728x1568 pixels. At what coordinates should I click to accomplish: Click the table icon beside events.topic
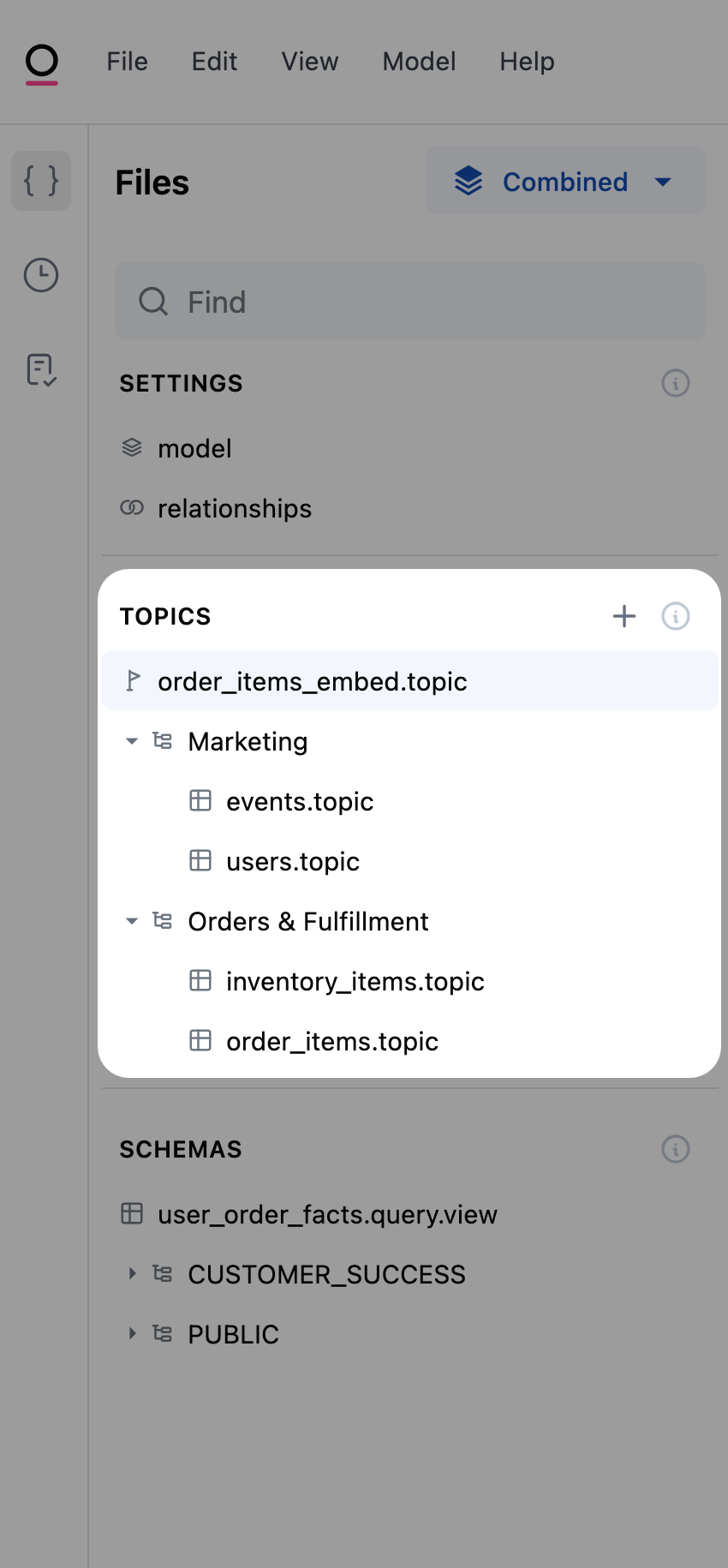pos(200,800)
